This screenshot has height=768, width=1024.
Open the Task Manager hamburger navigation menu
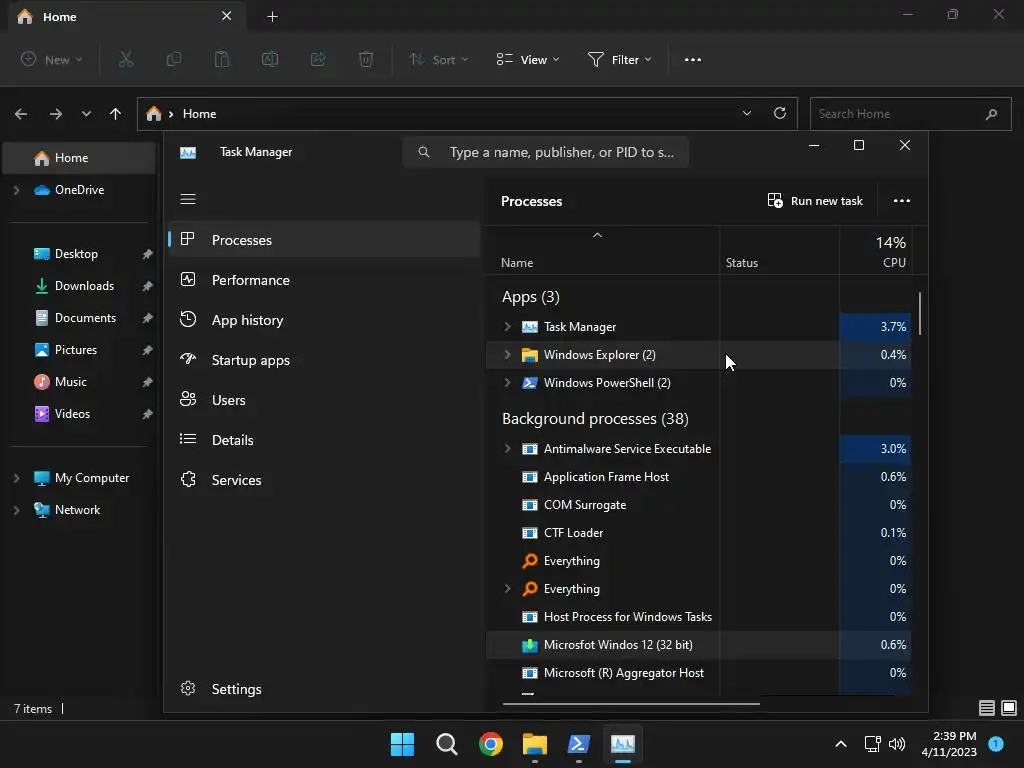pos(188,199)
